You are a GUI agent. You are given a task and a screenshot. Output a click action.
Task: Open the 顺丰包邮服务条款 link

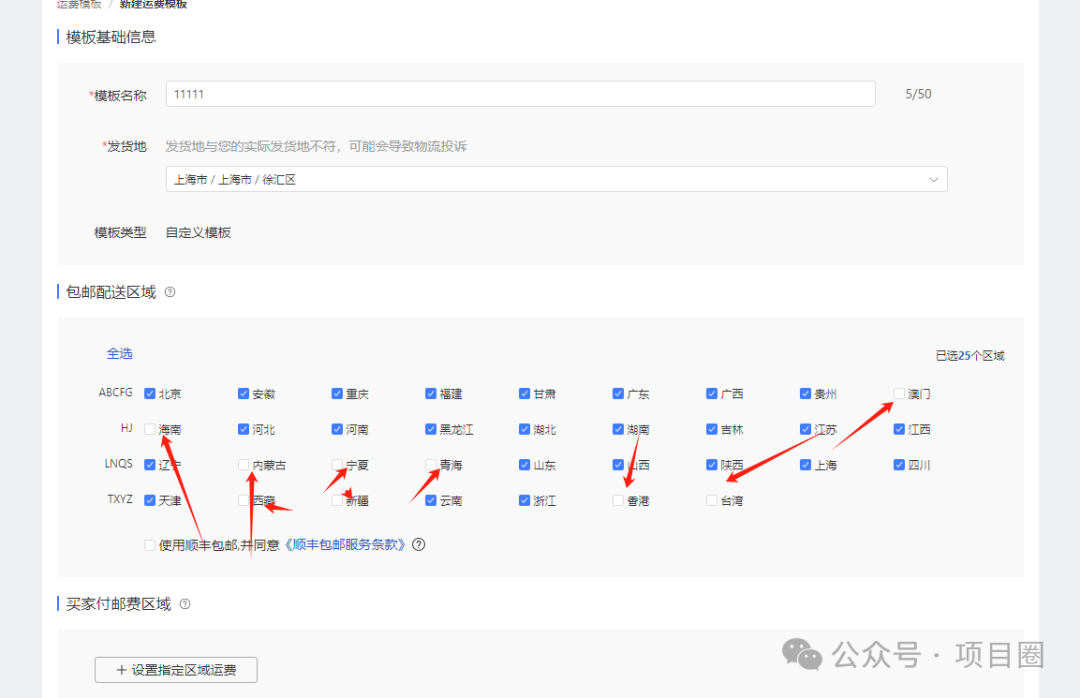345,544
